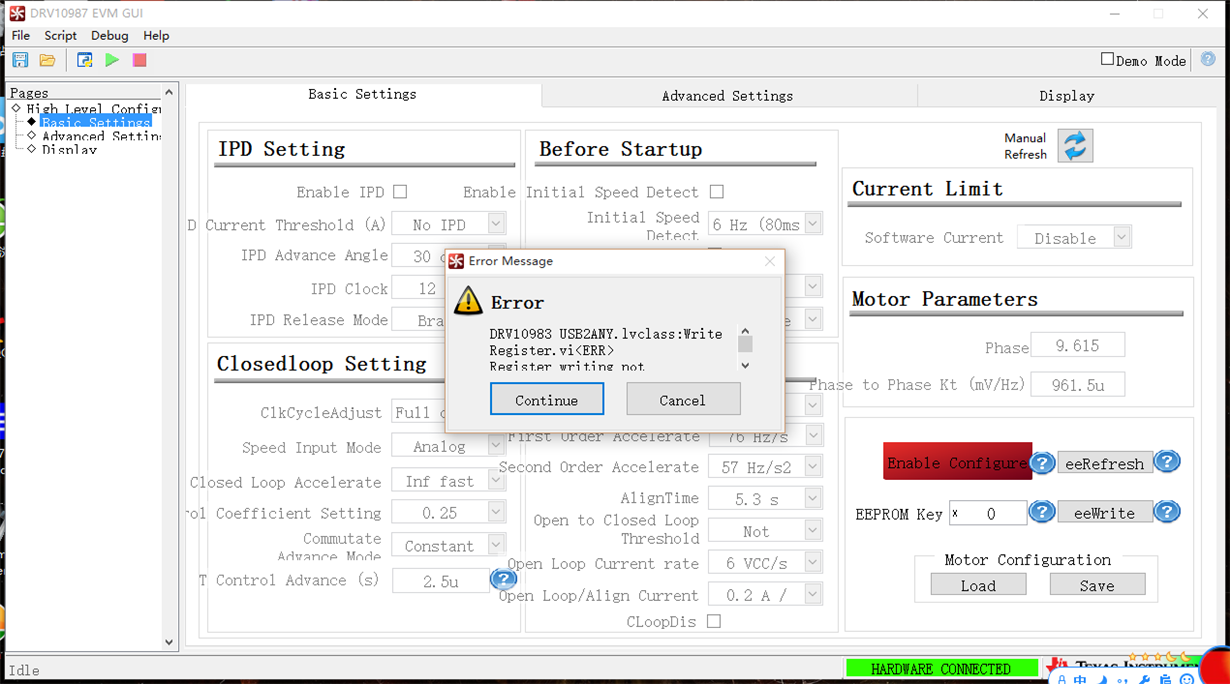Screen dimensions: 1230x684
Task: Open the IPD Current Threshold dropdown
Action: (496, 224)
